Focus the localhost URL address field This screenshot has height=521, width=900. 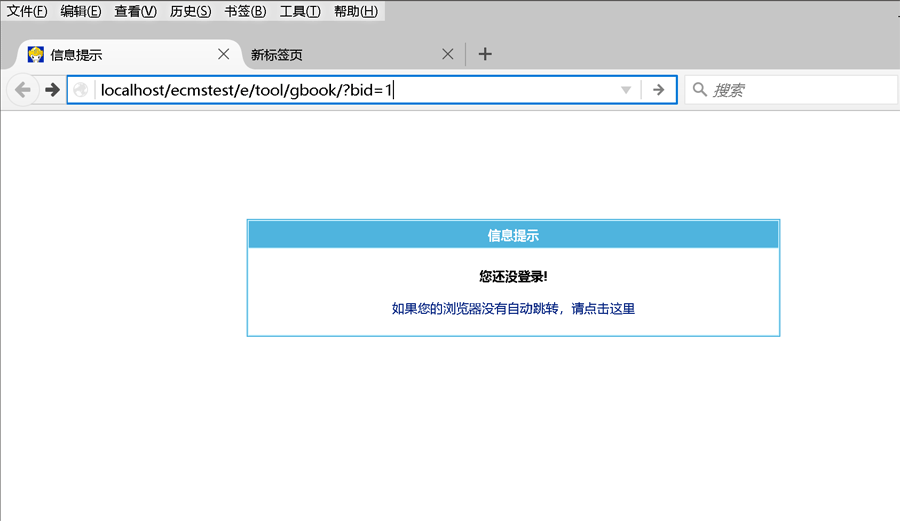pyautogui.click(x=350, y=90)
